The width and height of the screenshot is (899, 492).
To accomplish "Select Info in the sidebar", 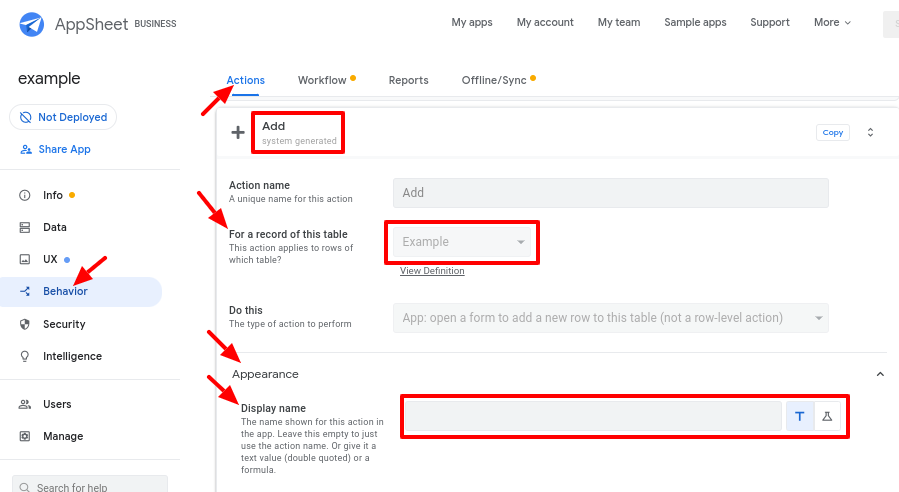I will 53,196.
